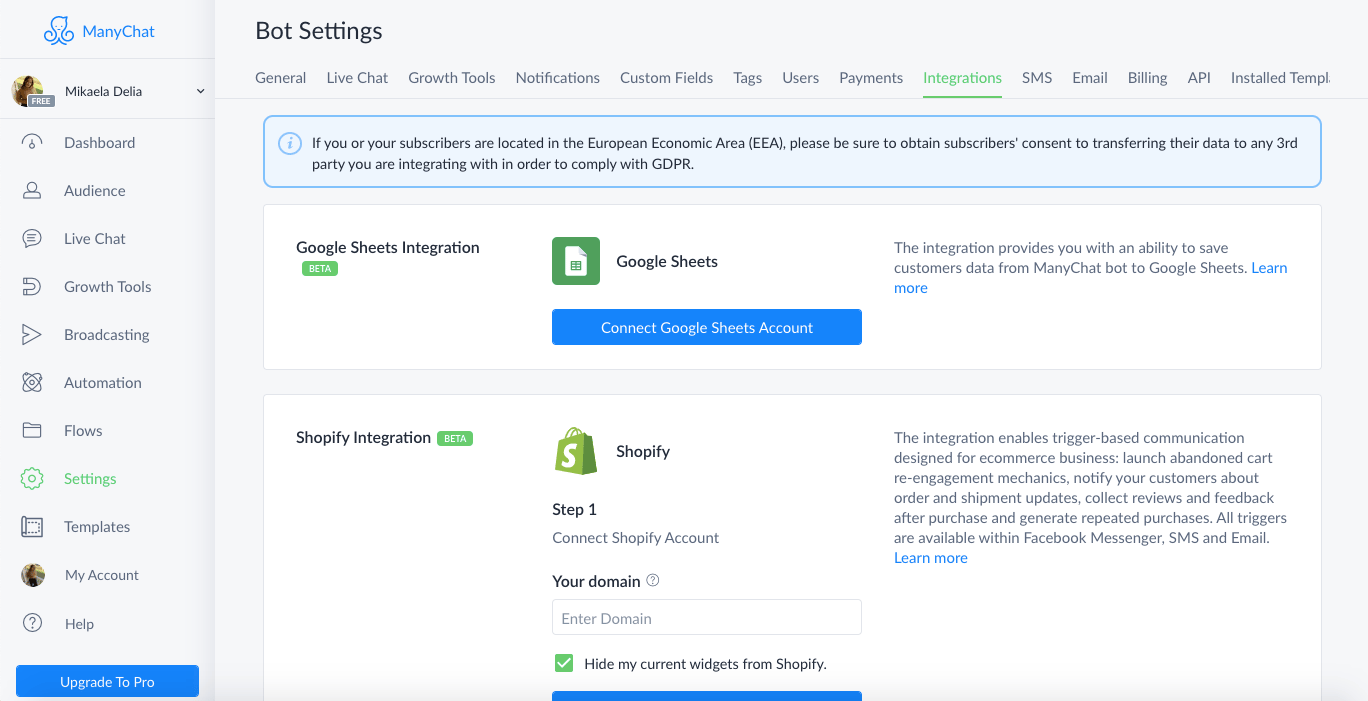The height and width of the screenshot is (701, 1368).
Task: Click Connect Google Sheets Account button
Action: coord(707,327)
